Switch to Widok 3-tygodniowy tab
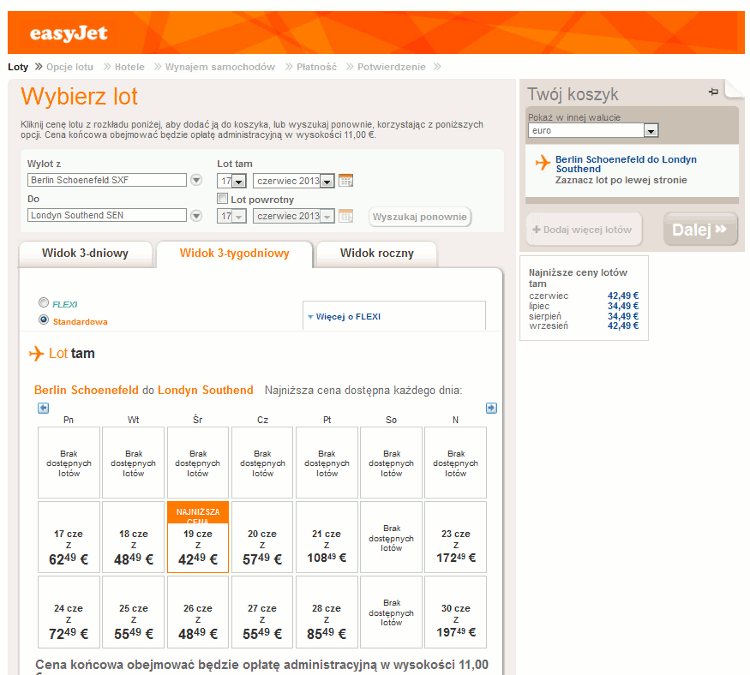Screen dimensions: 750x675 coord(234,253)
